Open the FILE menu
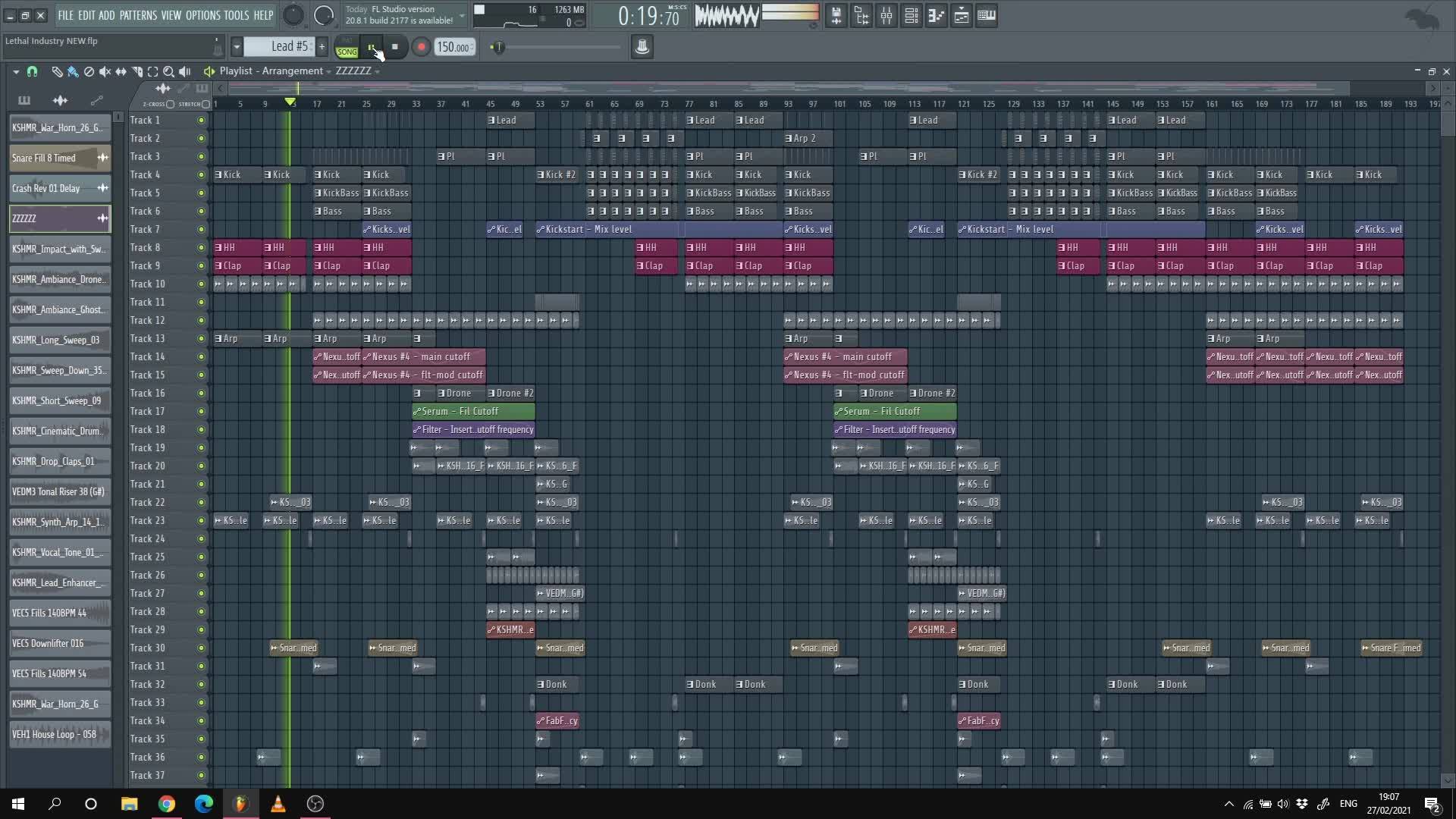 66,15
